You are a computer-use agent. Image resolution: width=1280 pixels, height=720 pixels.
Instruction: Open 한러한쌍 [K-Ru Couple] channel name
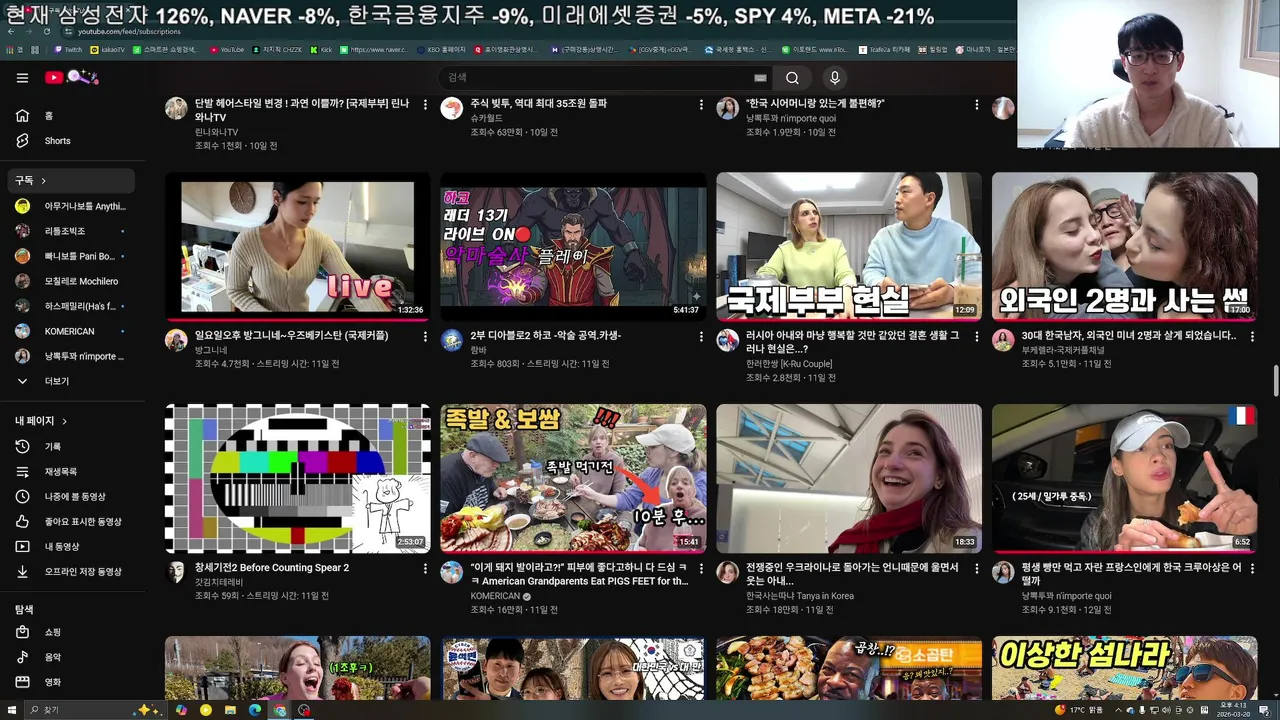[x=789, y=364]
